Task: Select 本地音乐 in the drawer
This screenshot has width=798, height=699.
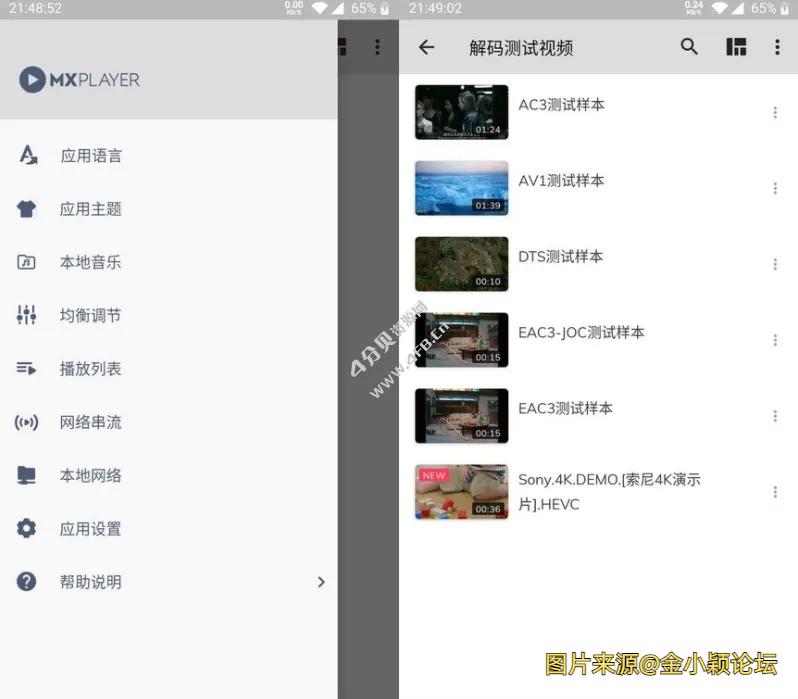Action: click(168, 262)
